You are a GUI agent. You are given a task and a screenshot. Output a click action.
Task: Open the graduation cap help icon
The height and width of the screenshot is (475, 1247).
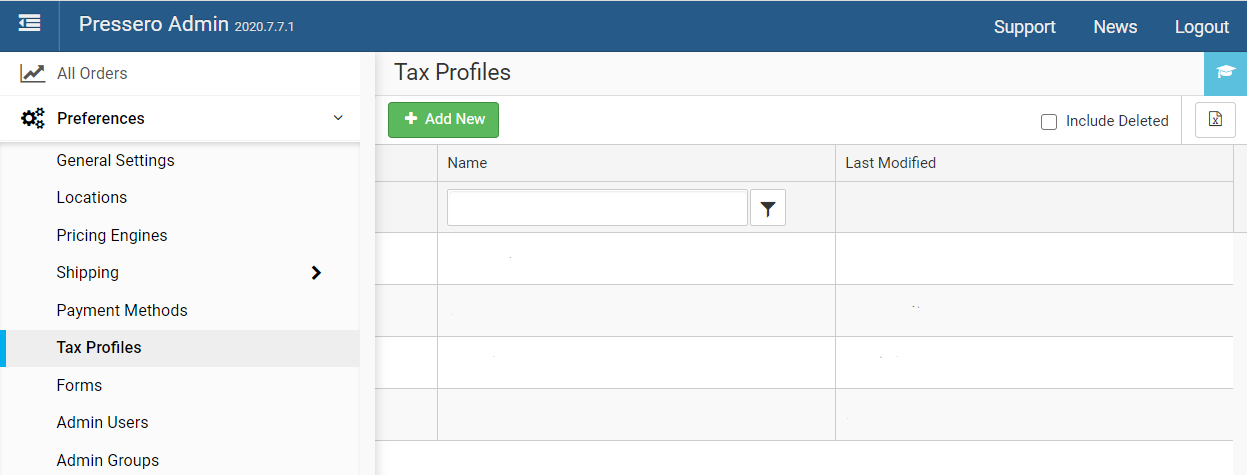(x=1225, y=72)
